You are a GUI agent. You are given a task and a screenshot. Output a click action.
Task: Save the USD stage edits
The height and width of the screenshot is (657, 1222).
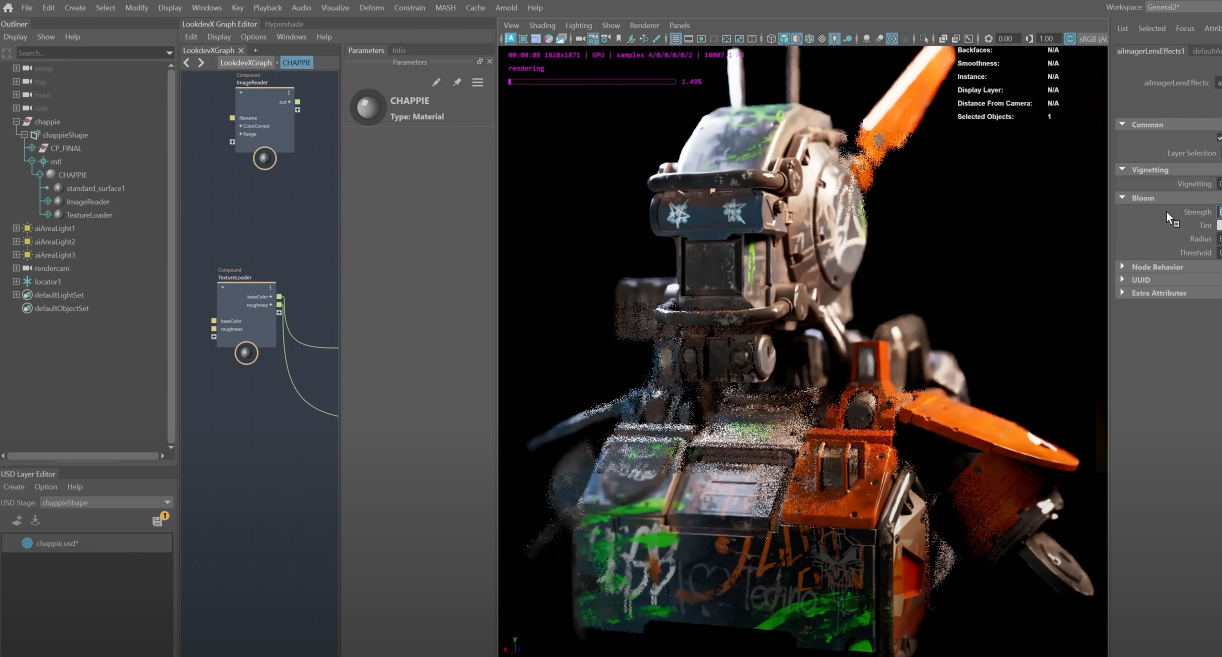[158, 521]
